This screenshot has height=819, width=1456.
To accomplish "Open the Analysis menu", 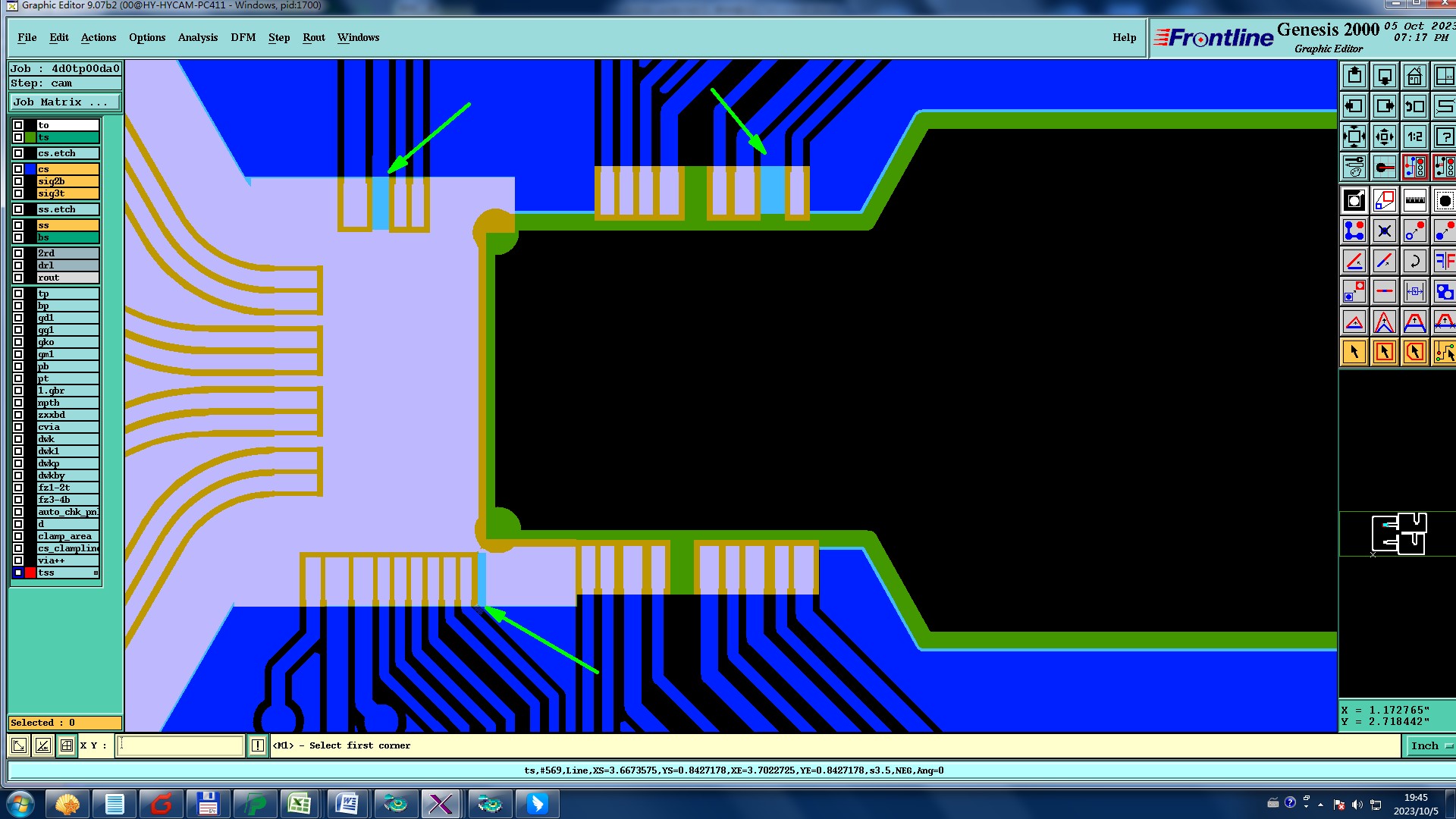I will click(x=197, y=37).
